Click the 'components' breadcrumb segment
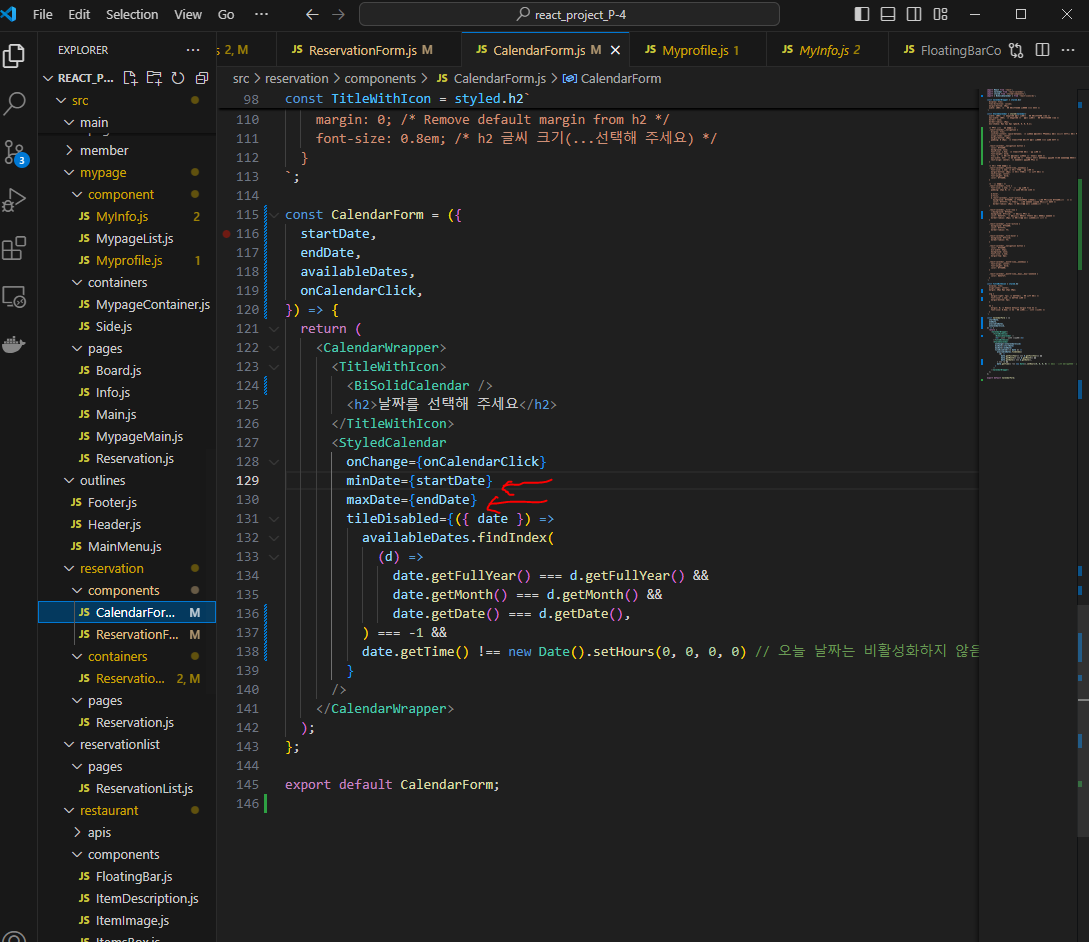Screen dimensions: 1089x942 380,78
